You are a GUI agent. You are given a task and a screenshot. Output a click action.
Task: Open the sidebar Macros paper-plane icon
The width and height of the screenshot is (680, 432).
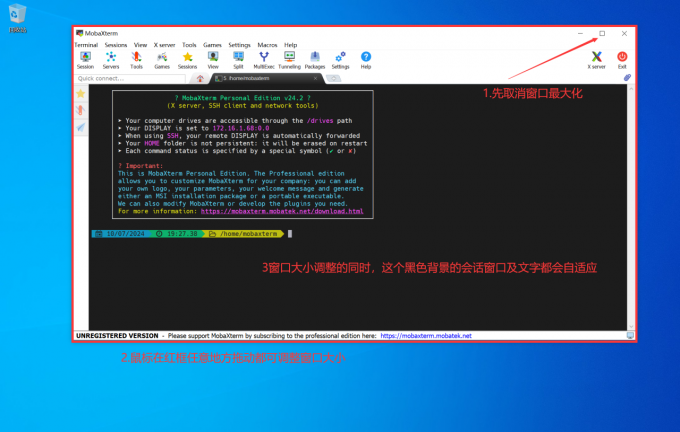coord(81,127)
